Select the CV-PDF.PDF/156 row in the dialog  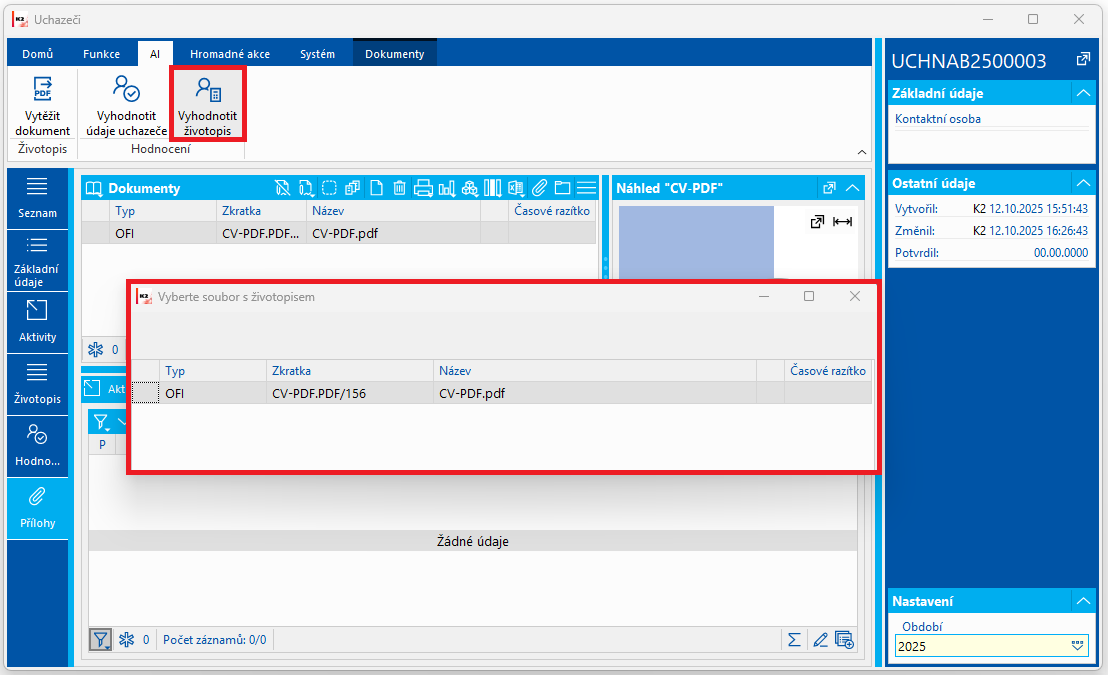pos(502,393)
